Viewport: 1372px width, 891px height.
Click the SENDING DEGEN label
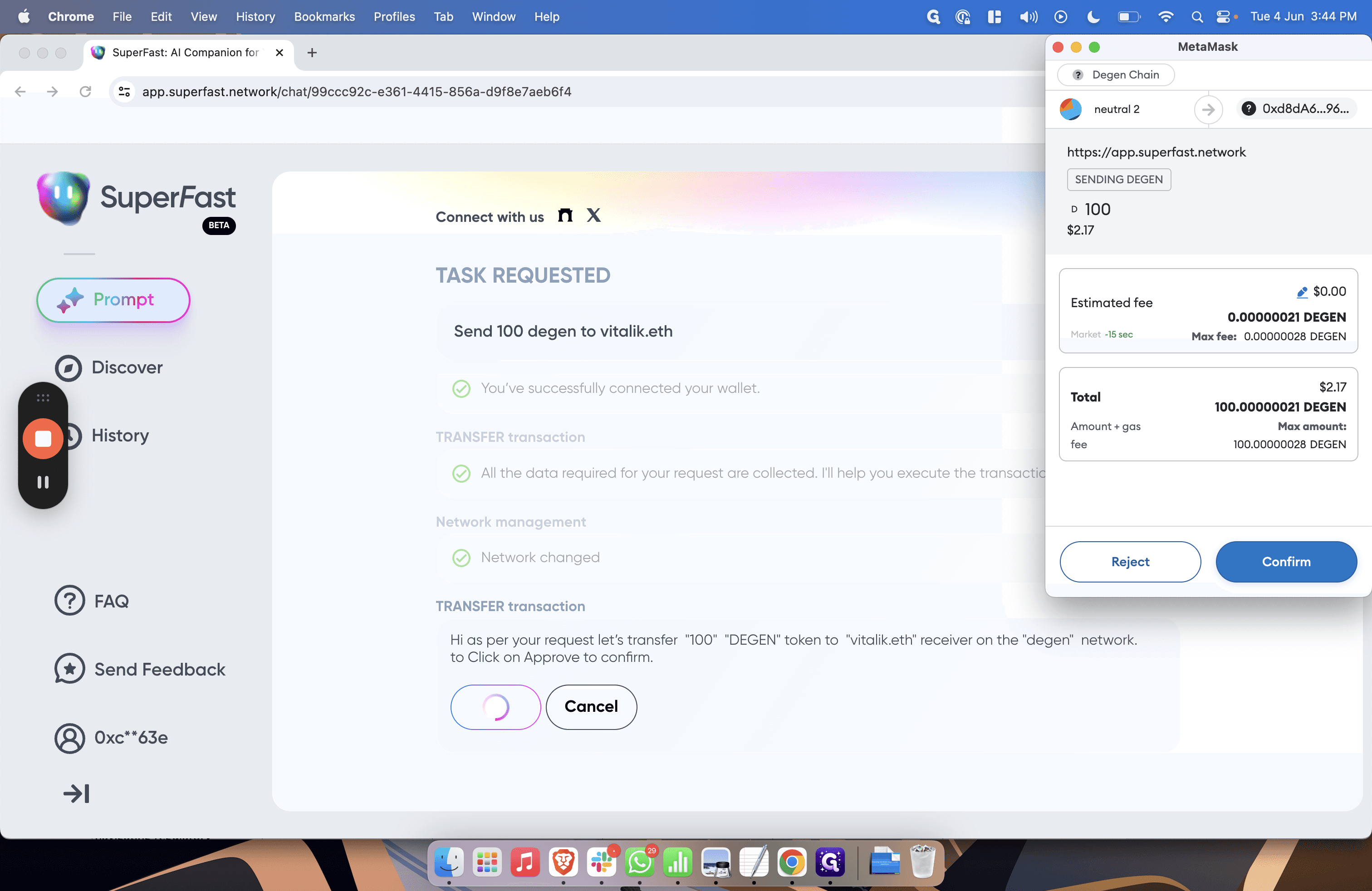click(1118, 179)
